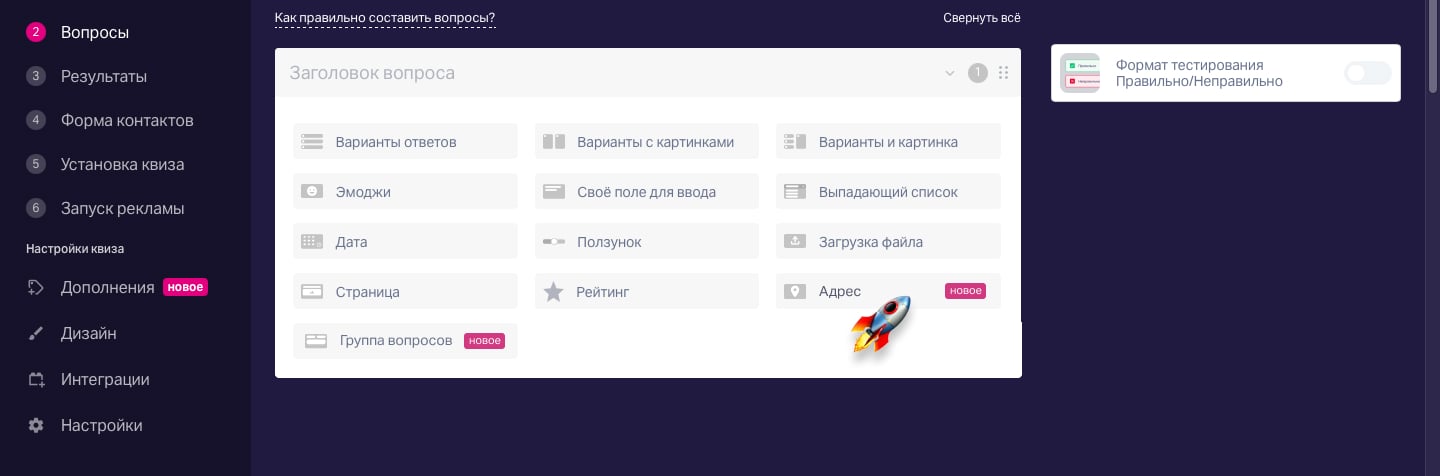Select the Адрес question type
This screenshot has width=1440, height=476.
pos(888,291)
